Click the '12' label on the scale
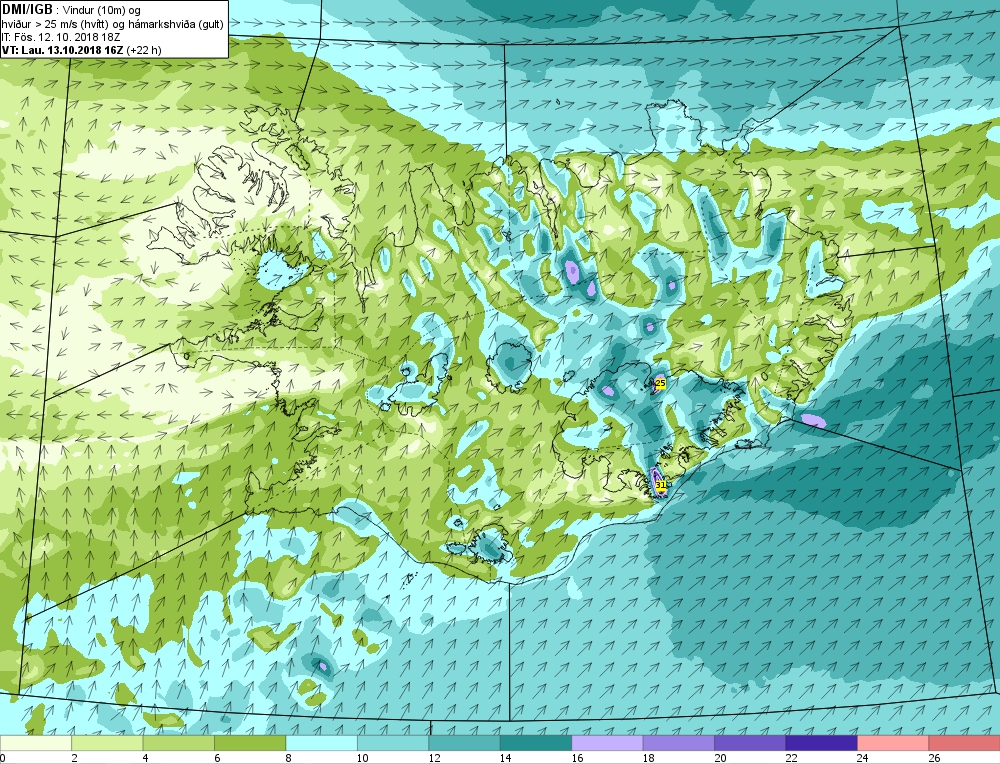The image size is (1000, 764). point(434,758)
